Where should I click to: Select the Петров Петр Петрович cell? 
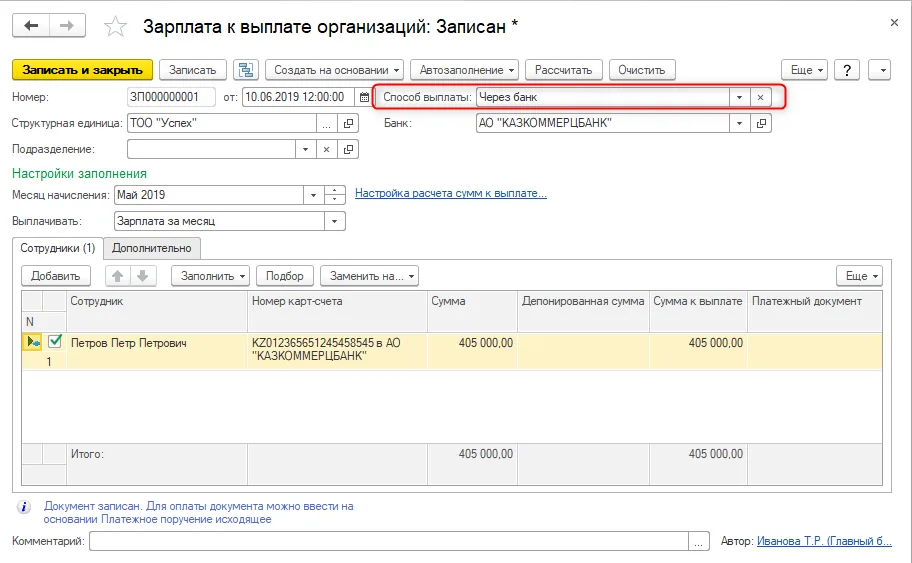click(156, 351)
